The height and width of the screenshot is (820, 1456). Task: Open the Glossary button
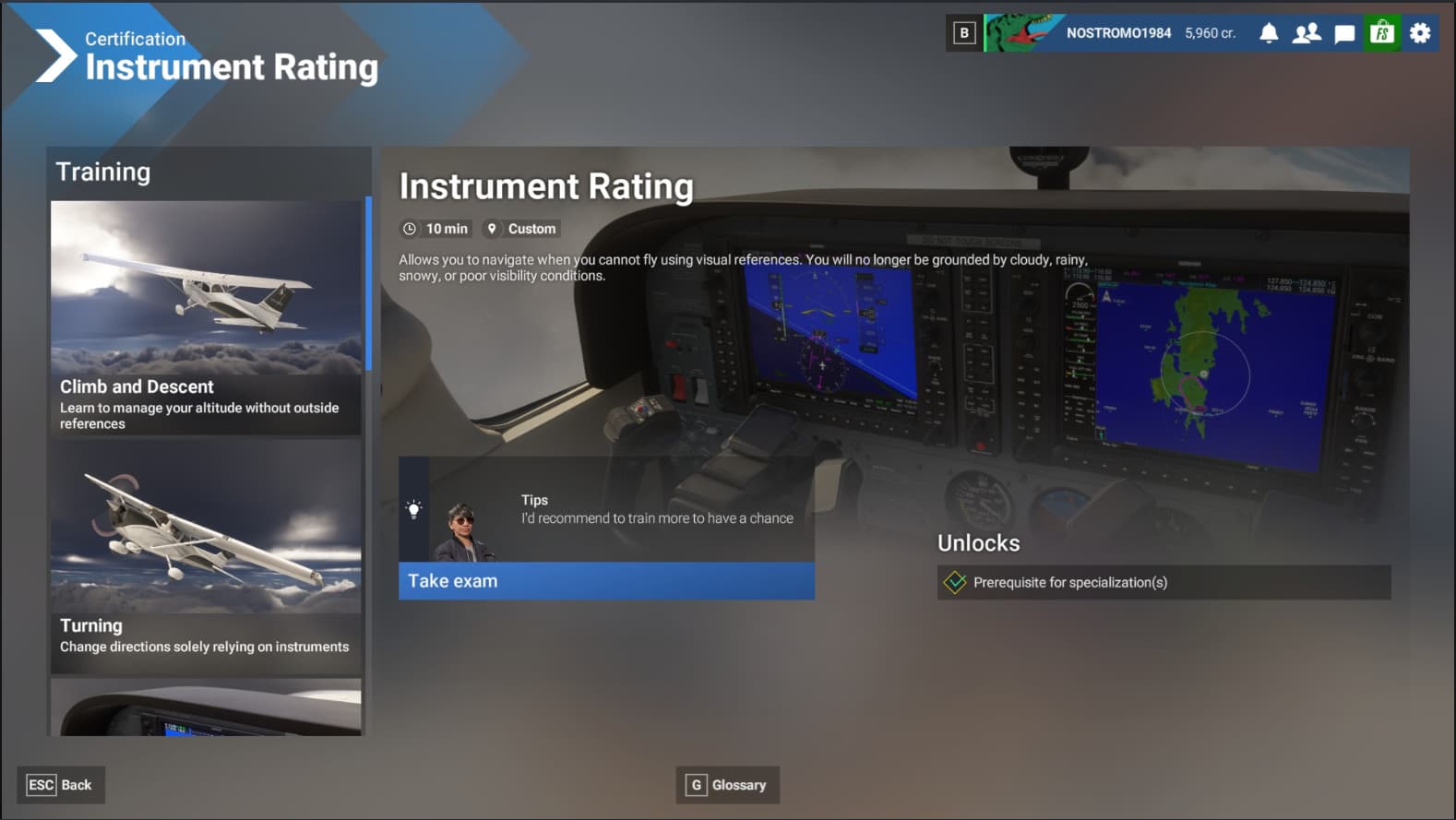tap(727, 785)
